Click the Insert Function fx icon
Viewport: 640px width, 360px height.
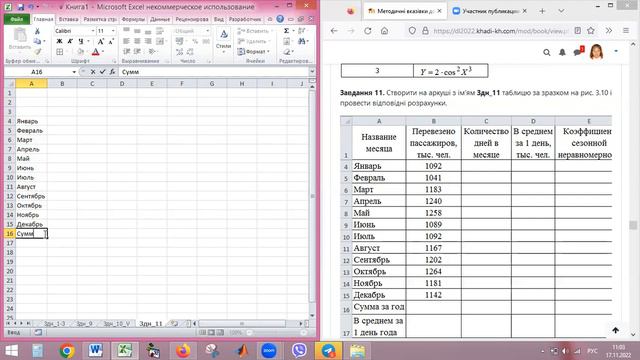tap(112, 72)
